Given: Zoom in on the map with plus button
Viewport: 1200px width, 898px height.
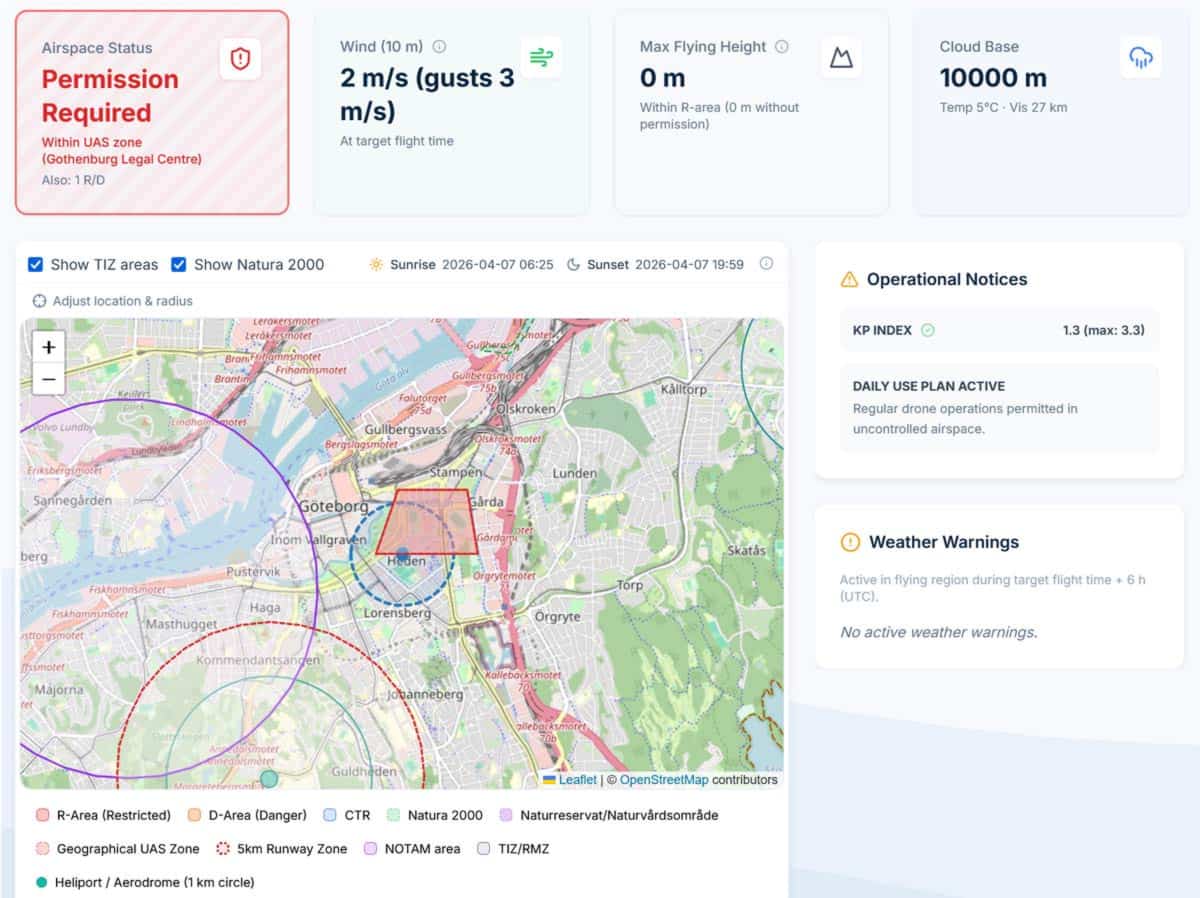Looking at the screenshot, I should tap(48, 348).
